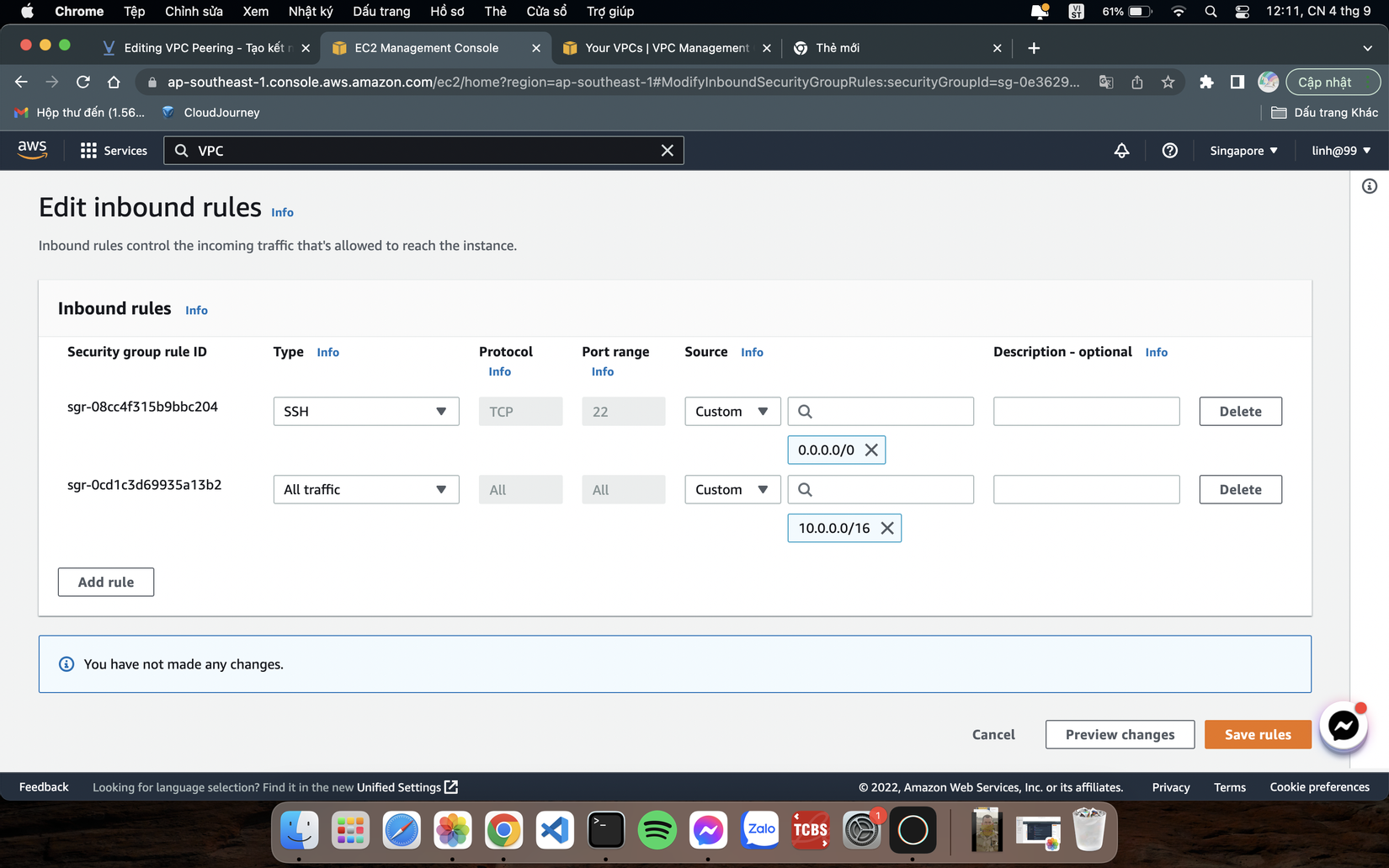Open the Custom source dropdown for SSH rule

(732, 411)
